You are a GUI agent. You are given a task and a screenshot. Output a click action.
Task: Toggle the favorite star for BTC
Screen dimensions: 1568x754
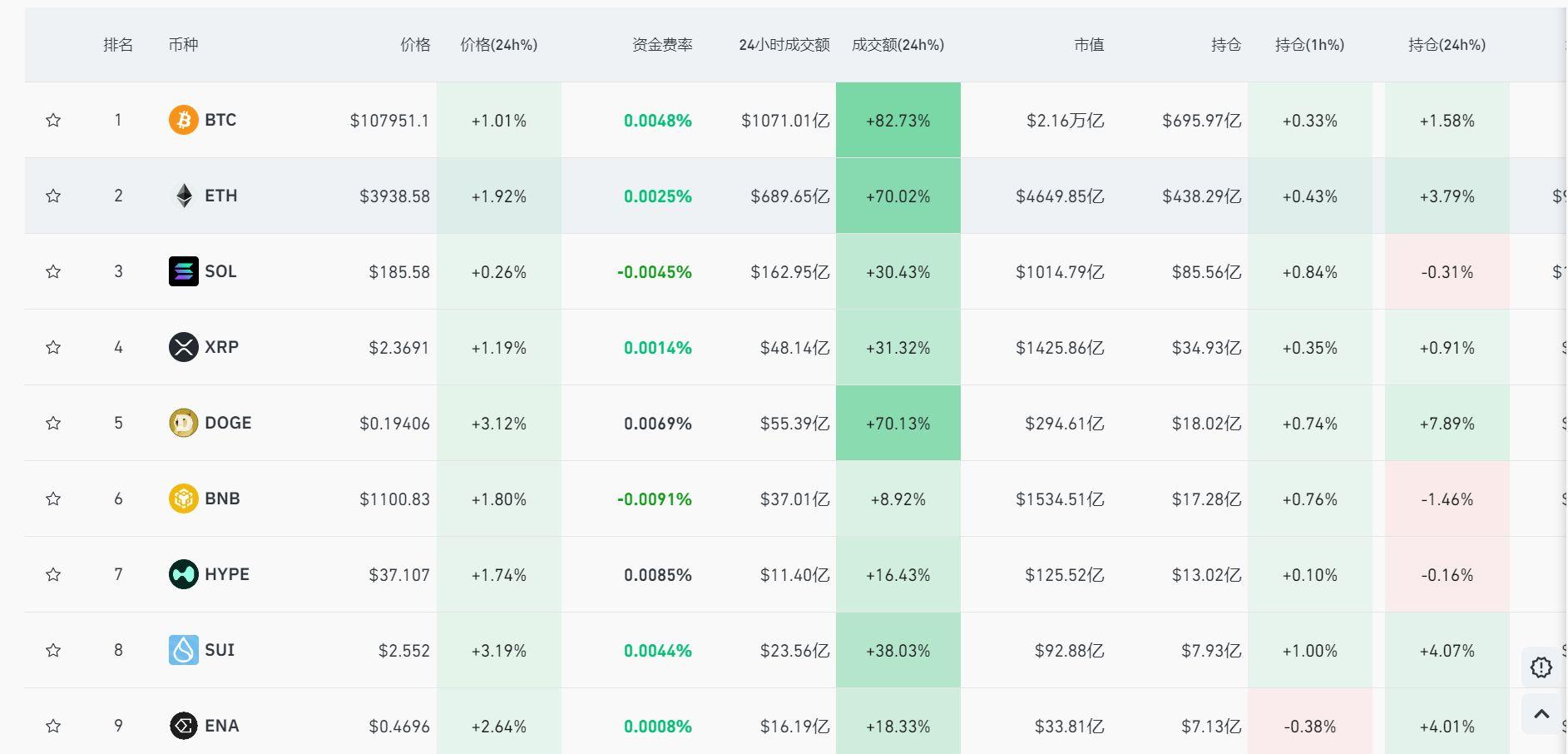point(53,120)
